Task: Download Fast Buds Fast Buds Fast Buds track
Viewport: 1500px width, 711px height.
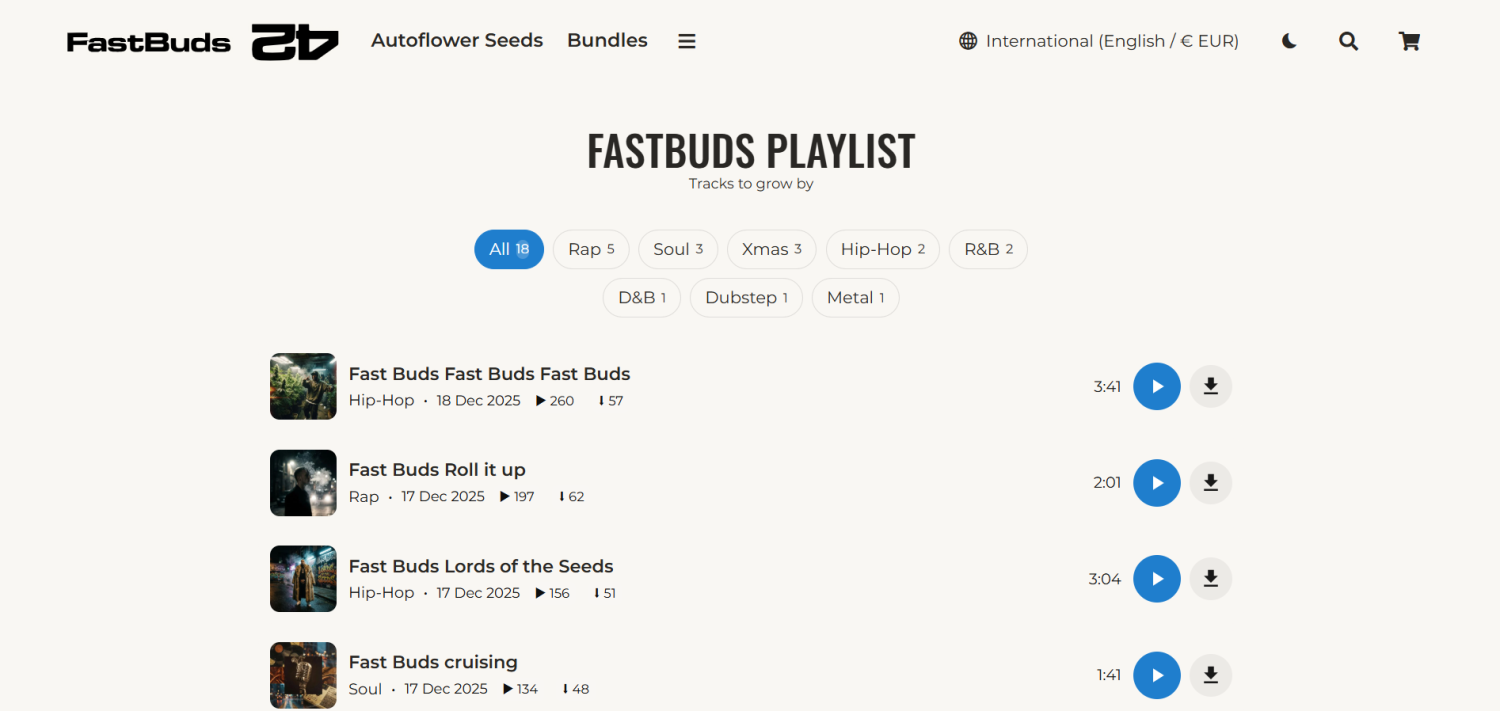Action: coord(1210,386)
